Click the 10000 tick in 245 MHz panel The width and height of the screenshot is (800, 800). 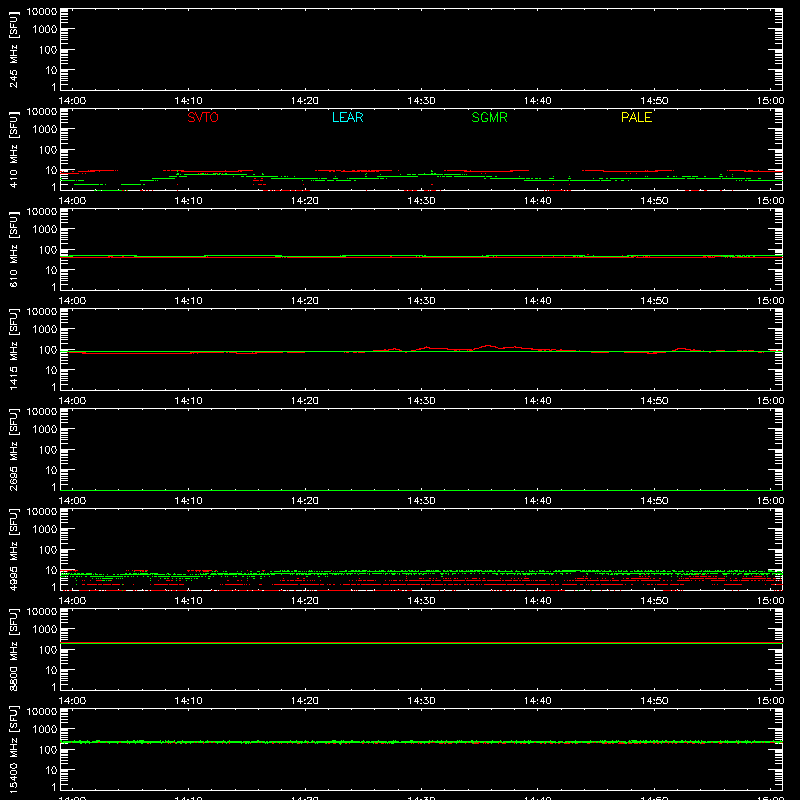click(42, 12)
